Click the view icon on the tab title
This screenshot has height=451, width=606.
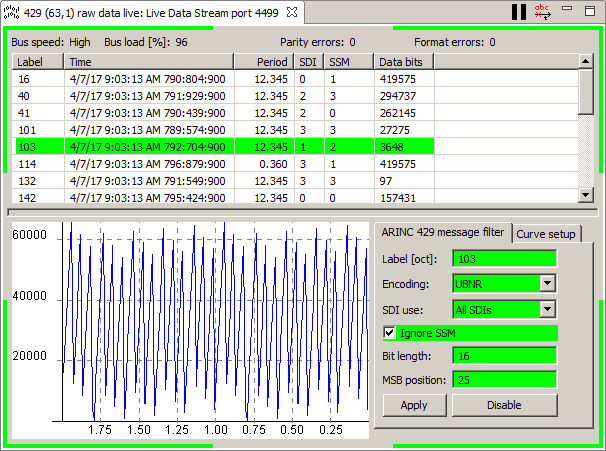12,12
